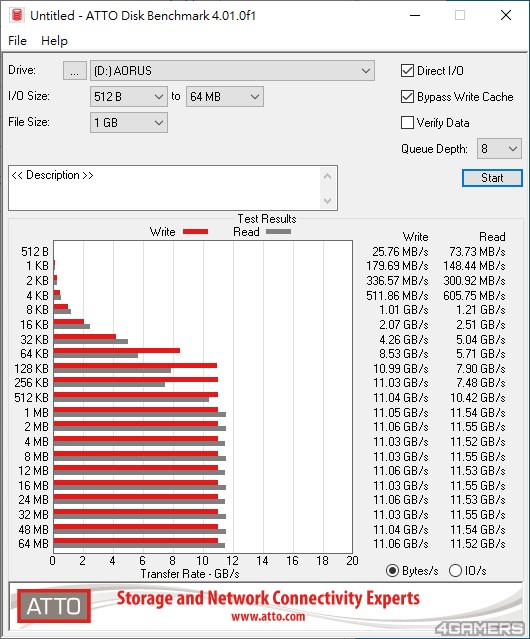Click the 73.73 MB/s read value
The height and width of the screenshot is (639, 530).
click(477, 251)
